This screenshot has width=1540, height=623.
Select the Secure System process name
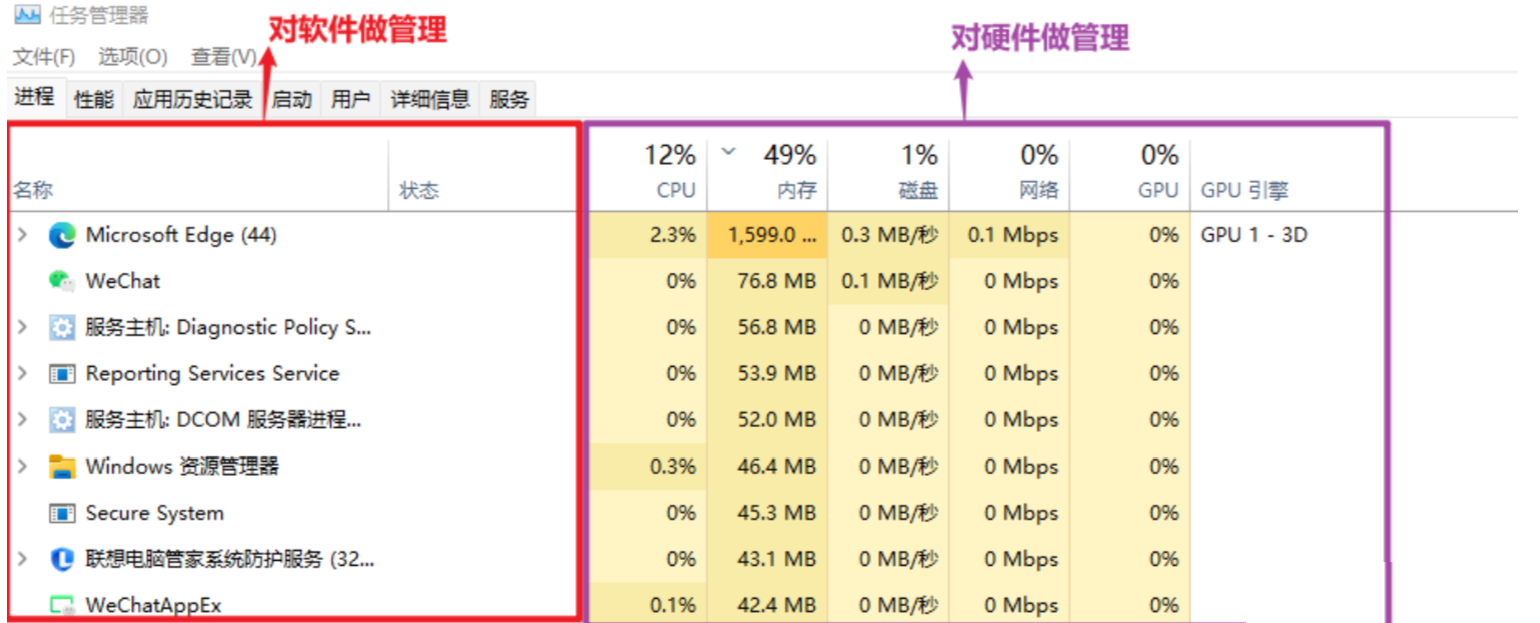(154, 513)
